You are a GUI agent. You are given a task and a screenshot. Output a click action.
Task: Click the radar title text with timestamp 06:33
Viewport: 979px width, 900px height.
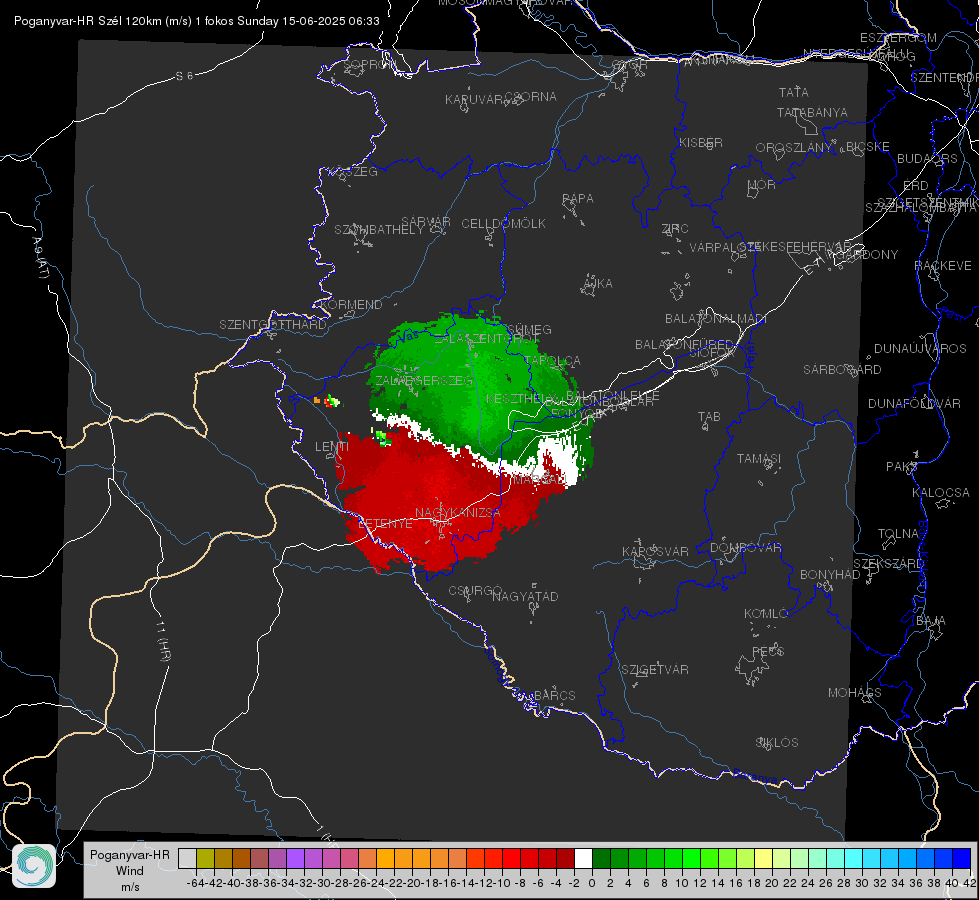(x=197, y=21)
